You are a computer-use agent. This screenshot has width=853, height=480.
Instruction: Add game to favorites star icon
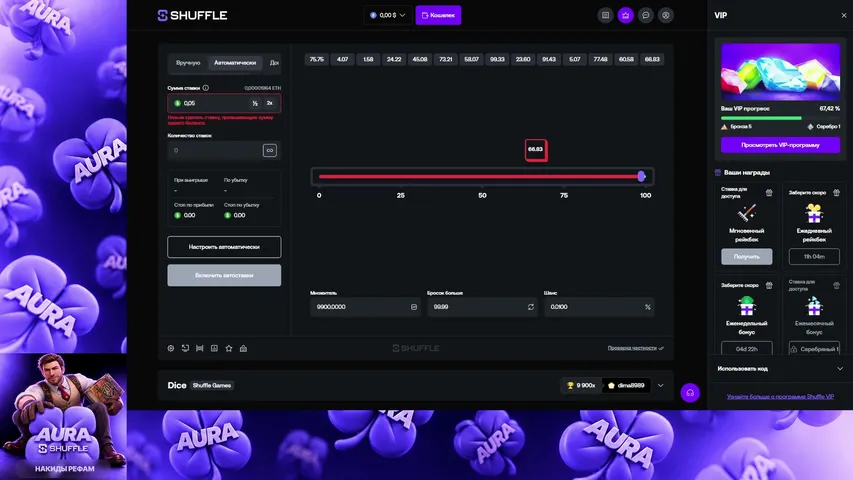(229, 348)
